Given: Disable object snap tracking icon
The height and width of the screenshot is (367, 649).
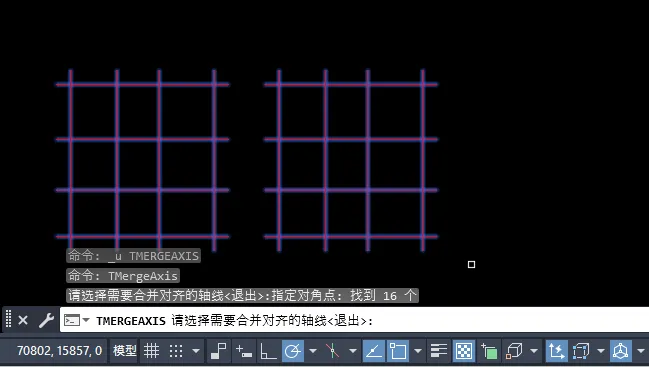Looking at the screenshot, I should (374, 351).
